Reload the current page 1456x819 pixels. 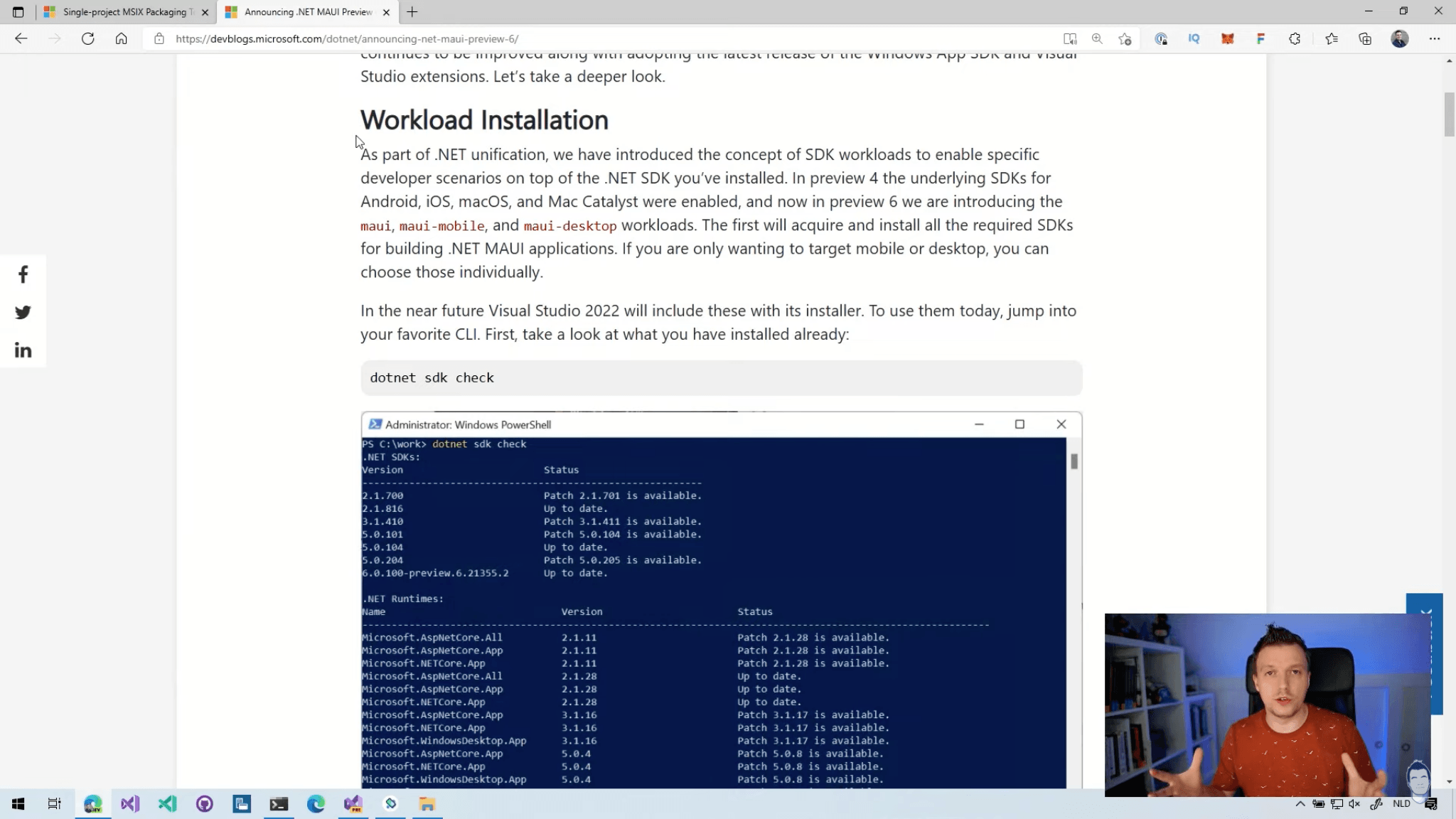point(87,39)
